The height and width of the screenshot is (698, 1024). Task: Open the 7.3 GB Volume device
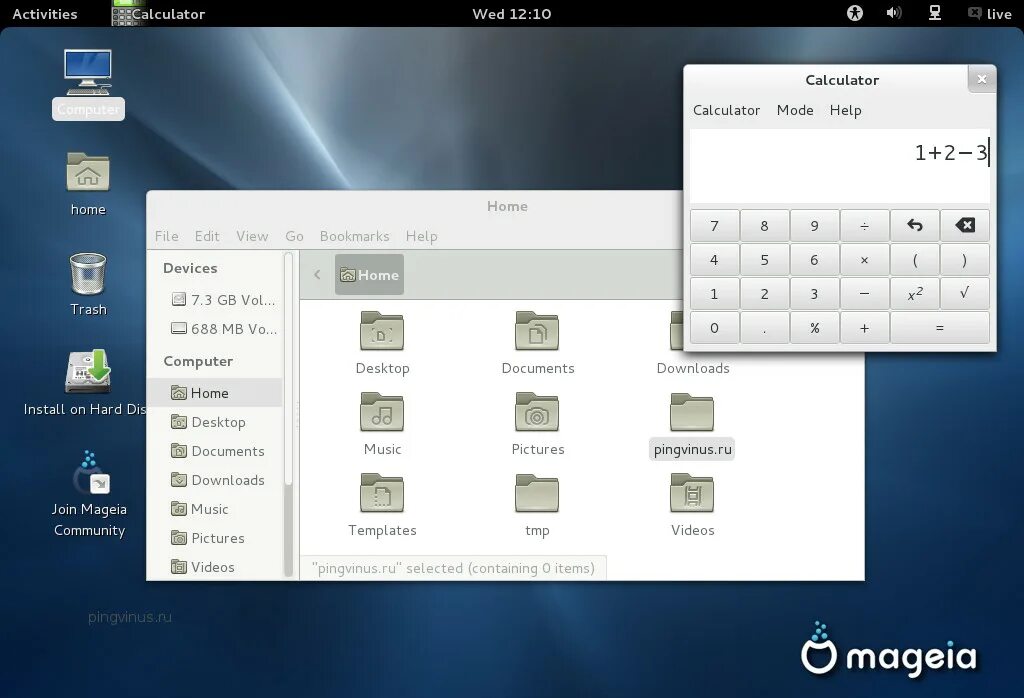pos(223,300)
